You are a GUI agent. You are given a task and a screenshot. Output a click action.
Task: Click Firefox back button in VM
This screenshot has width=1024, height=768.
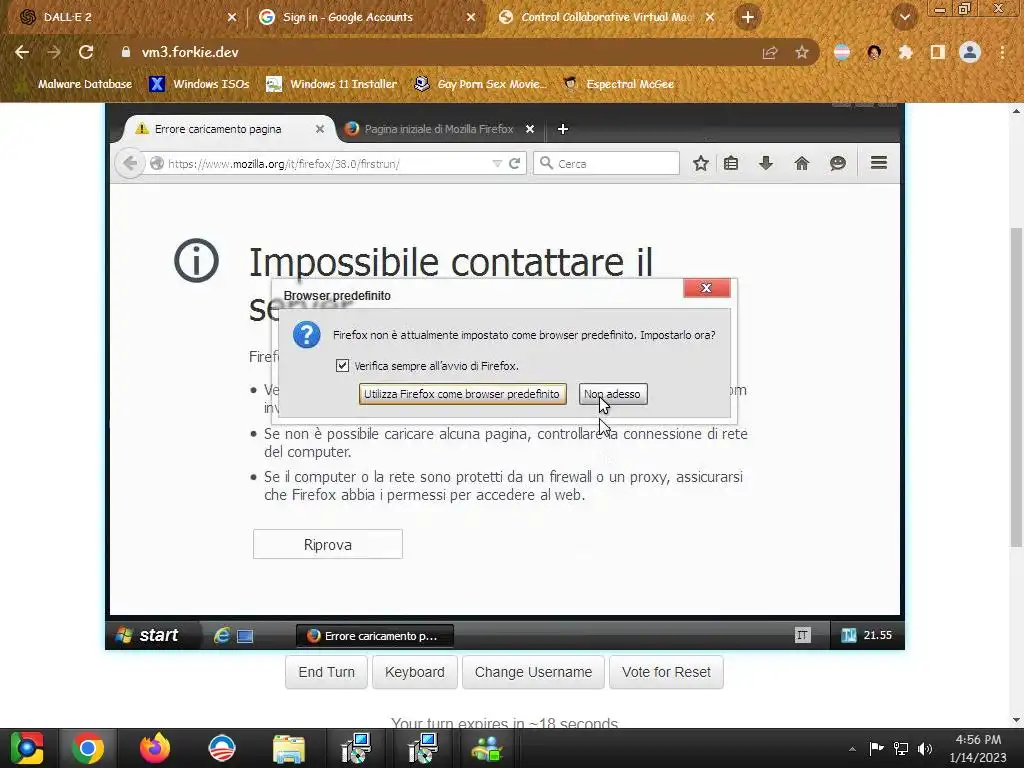pos(129,163)
